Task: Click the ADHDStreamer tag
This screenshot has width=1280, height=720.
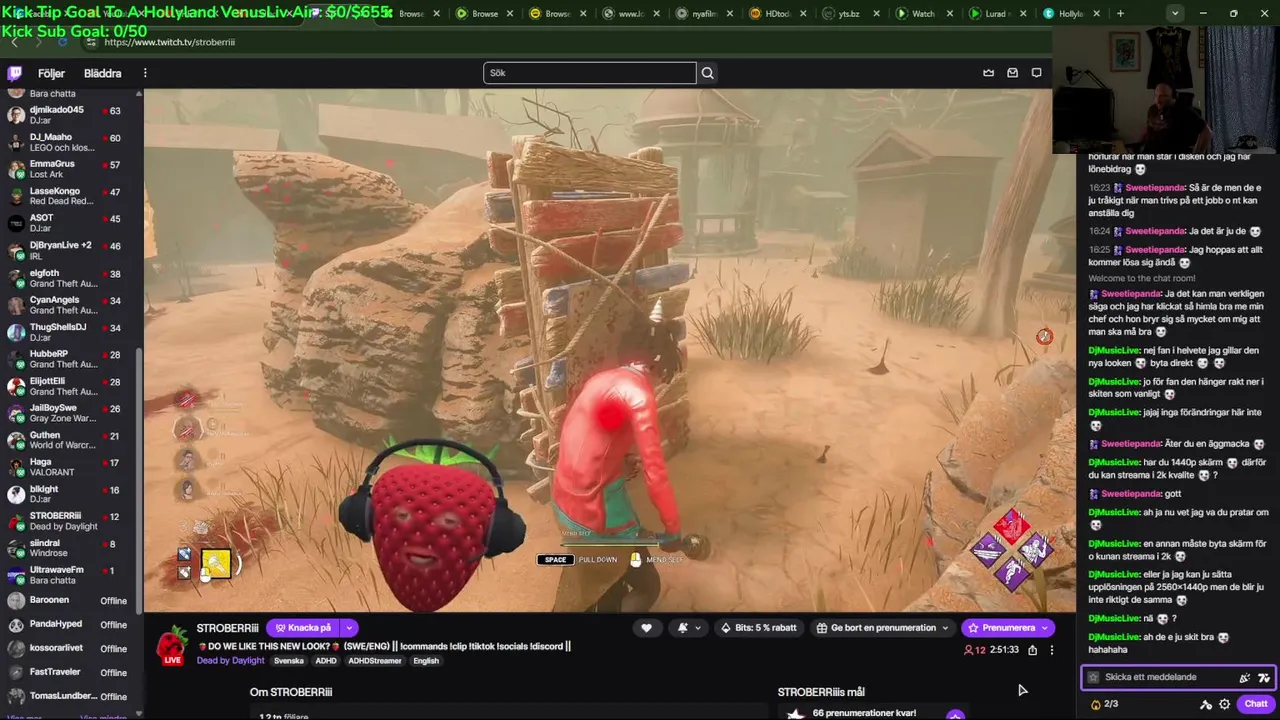Action: click(x=375, y=661)
